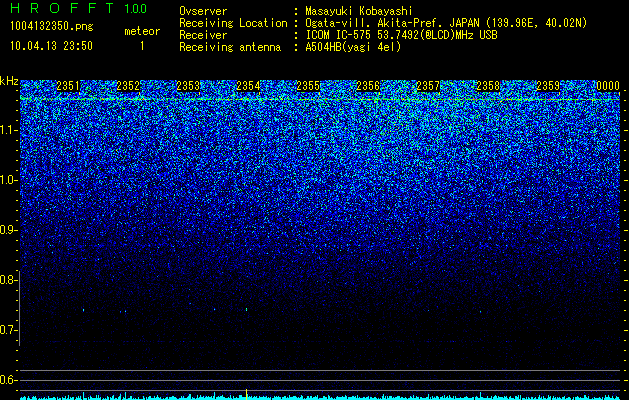
Task: Click the 0.6 frequency axis label
Action: [x=8, y=380]
